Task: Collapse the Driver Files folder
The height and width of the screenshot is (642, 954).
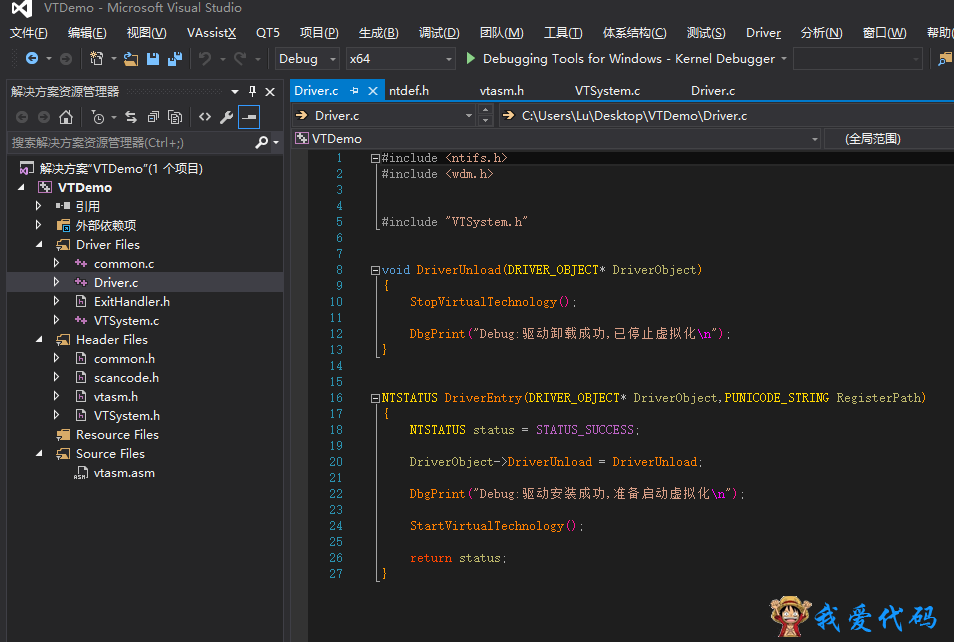Action: pyautogui.click(x=40, y=245)
